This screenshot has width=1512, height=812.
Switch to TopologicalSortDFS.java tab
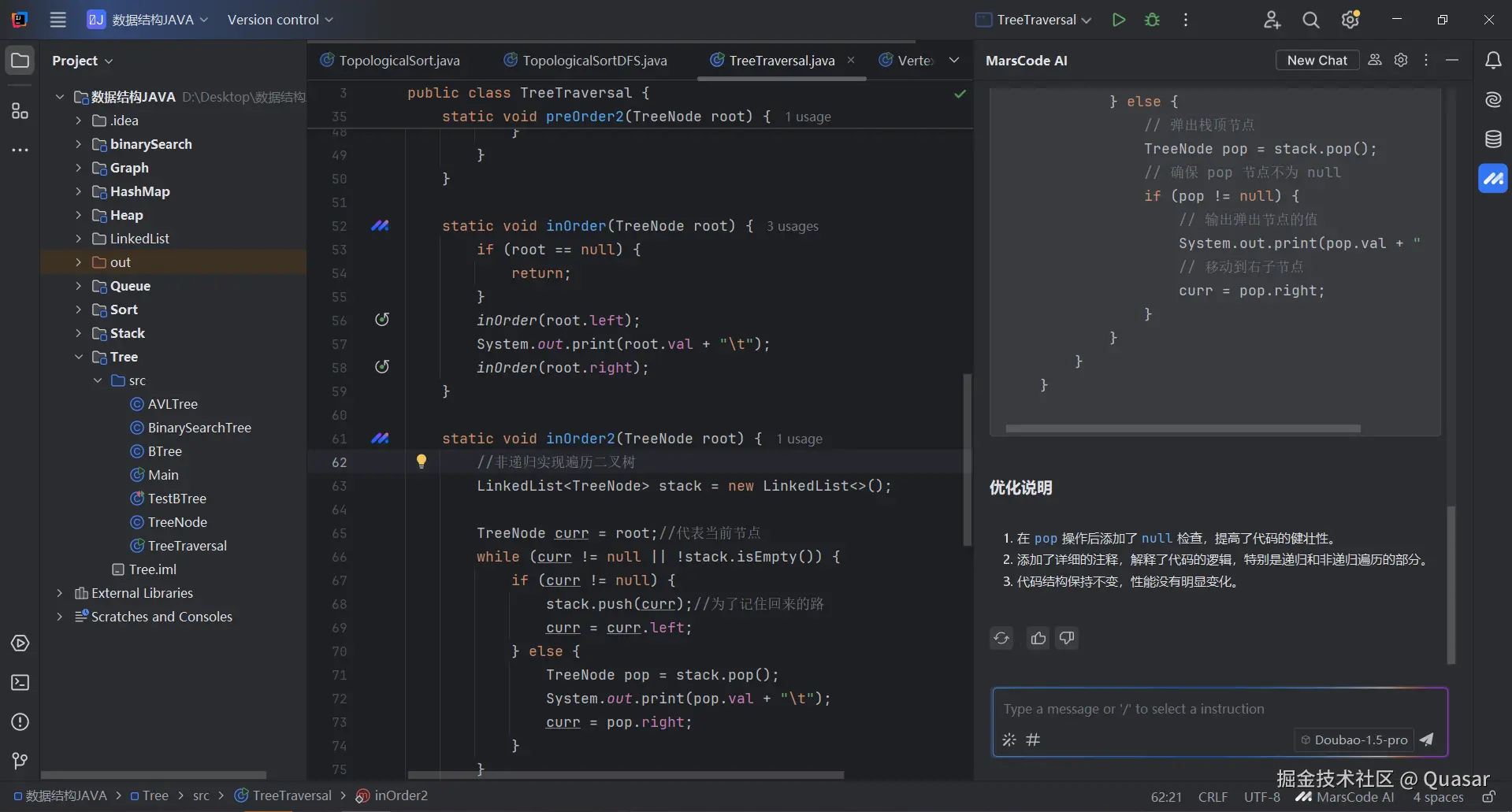tap(594, 61)
